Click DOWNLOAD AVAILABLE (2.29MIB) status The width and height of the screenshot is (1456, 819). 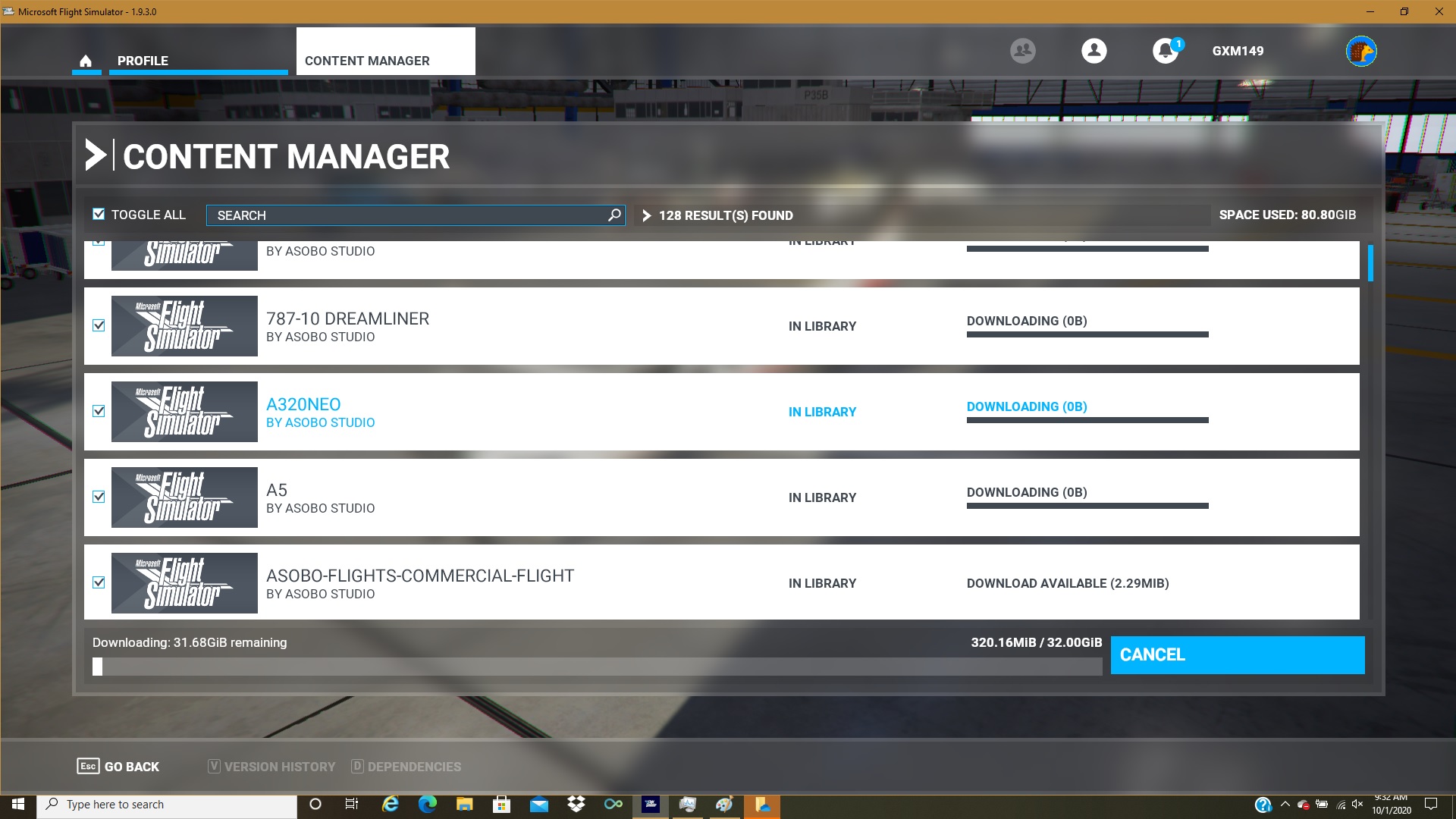pyautogui.click(x=1068, y=583)
